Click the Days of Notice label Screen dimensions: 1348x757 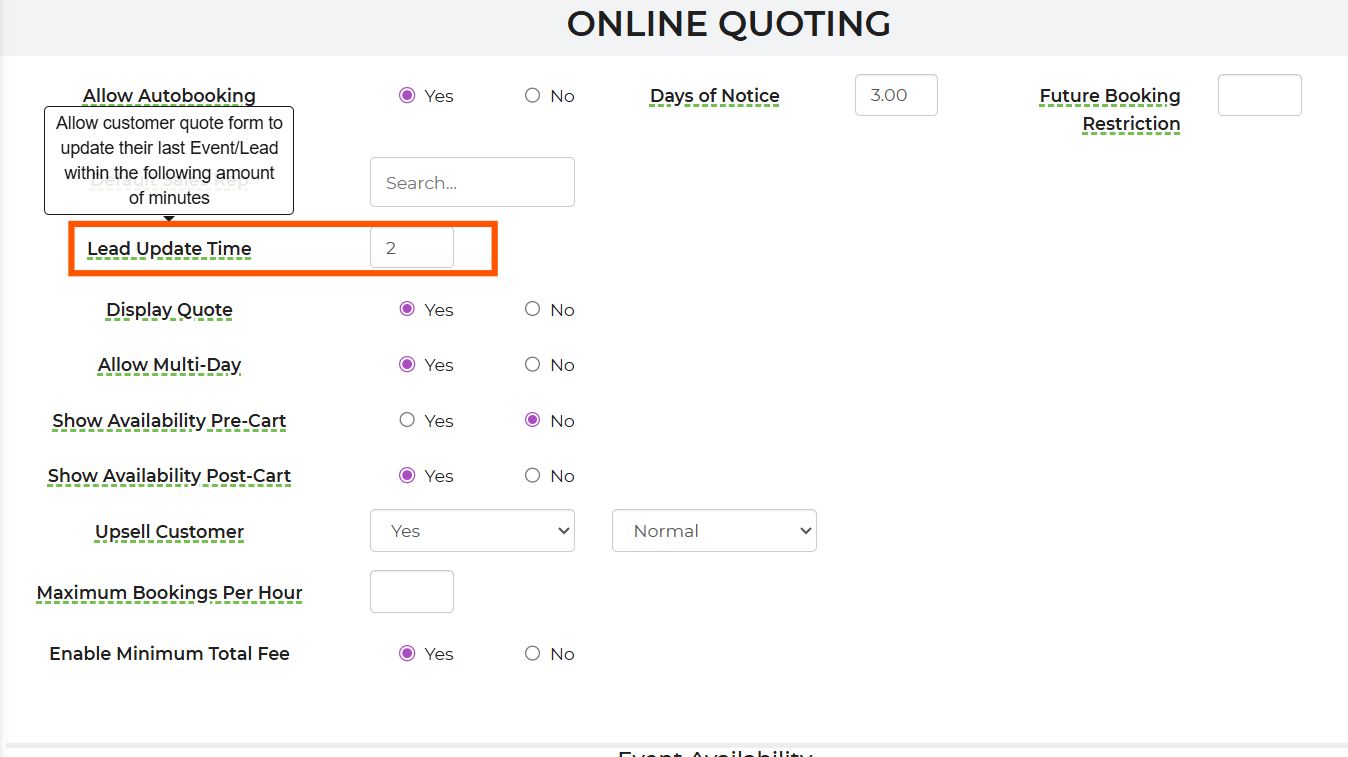point(714,96)
